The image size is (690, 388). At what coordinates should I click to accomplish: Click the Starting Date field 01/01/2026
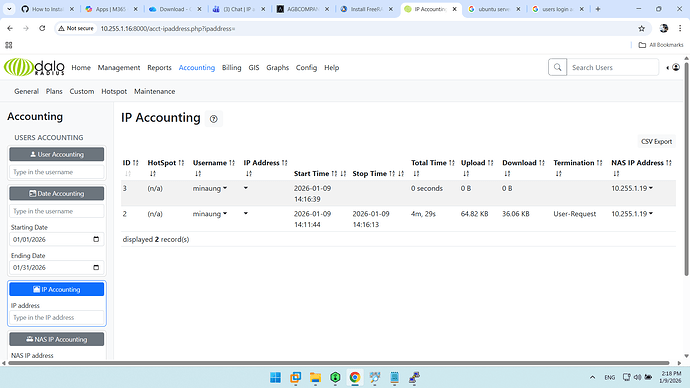coord(57,239)
